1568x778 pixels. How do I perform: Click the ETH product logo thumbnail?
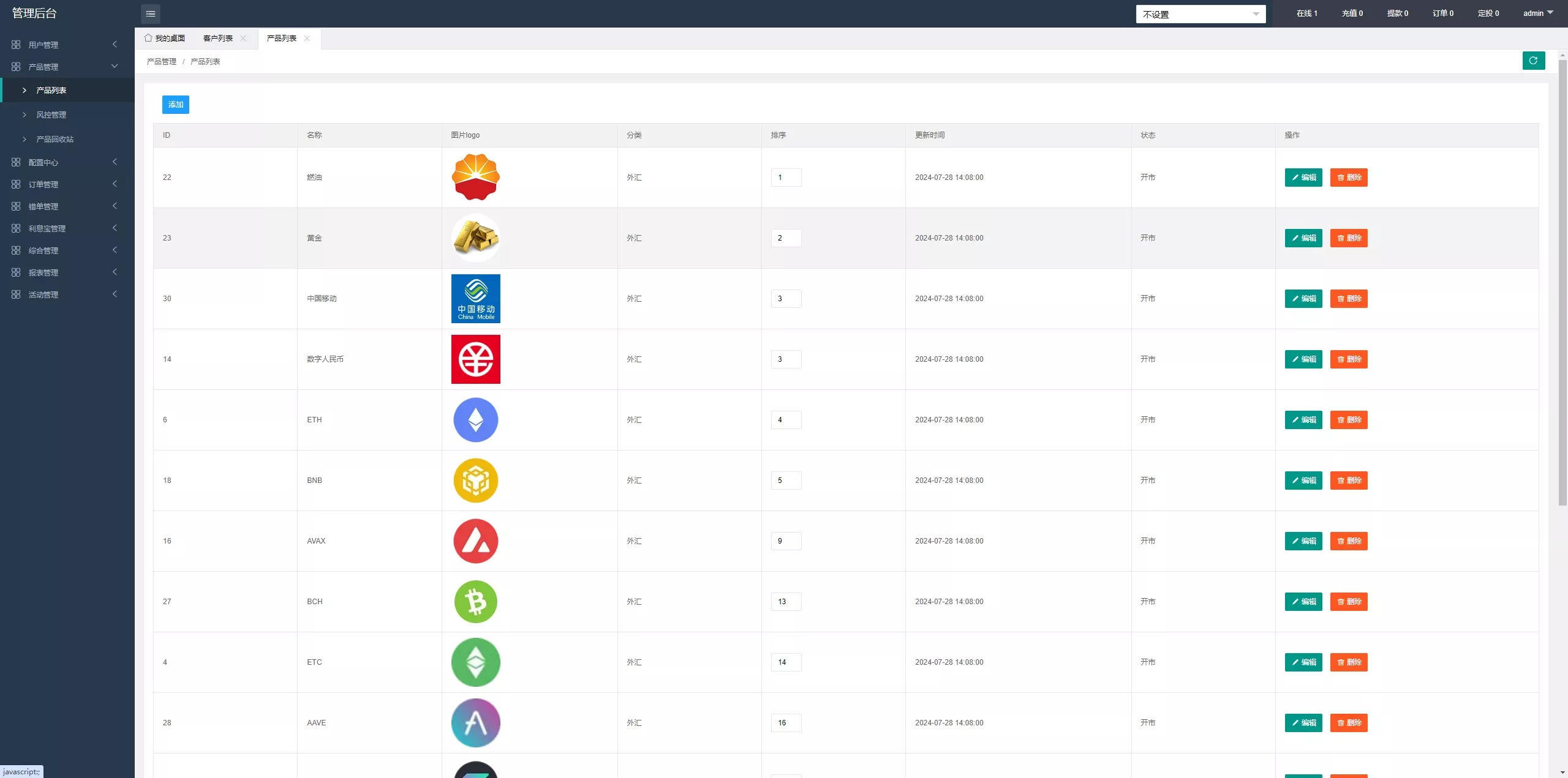point(475,420)
